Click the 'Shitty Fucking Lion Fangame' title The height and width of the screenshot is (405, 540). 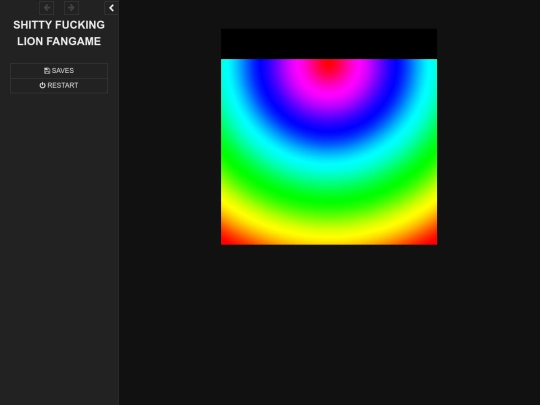(59, 33)
